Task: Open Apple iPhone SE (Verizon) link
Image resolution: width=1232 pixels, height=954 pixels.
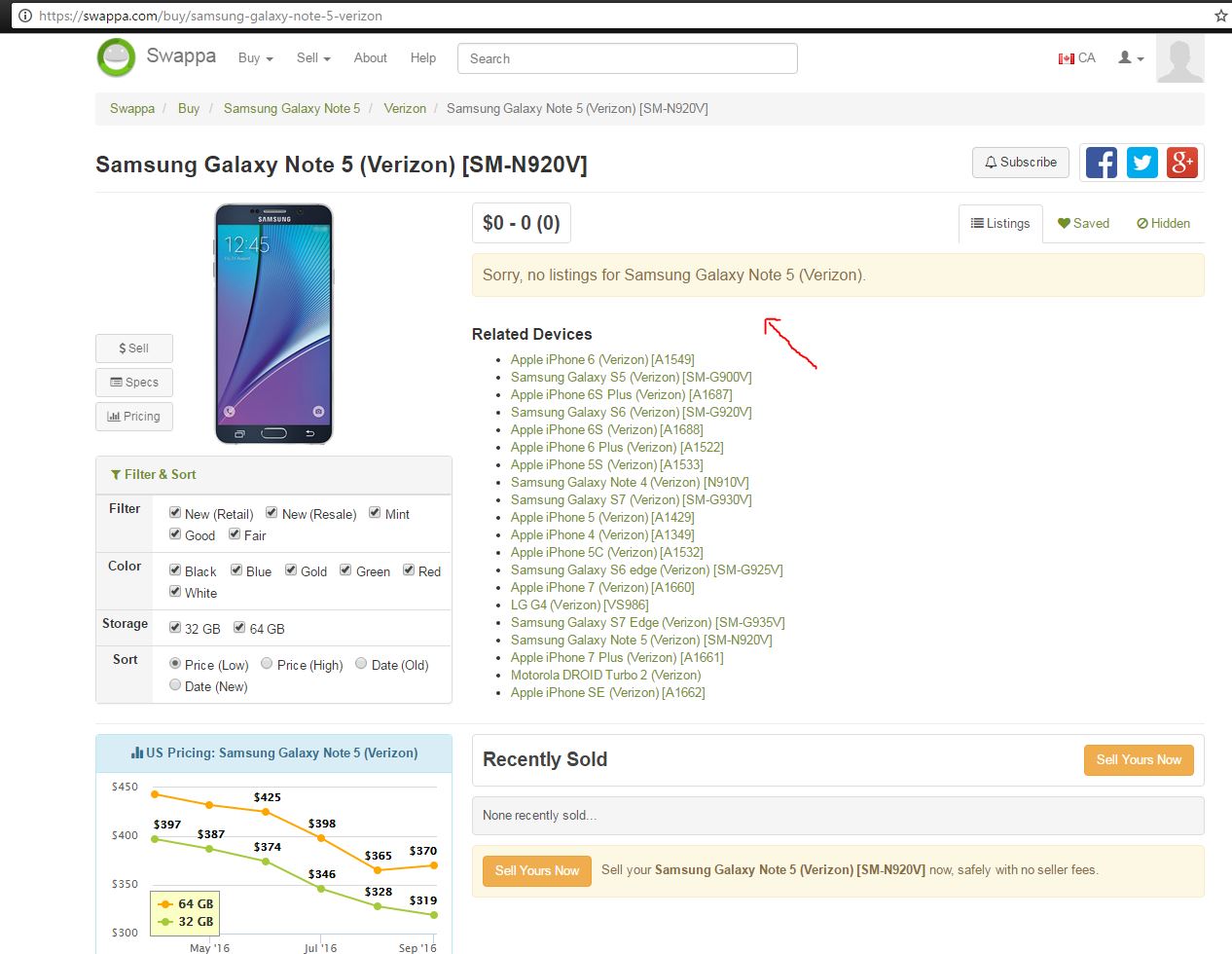Action: pos(608,693)
